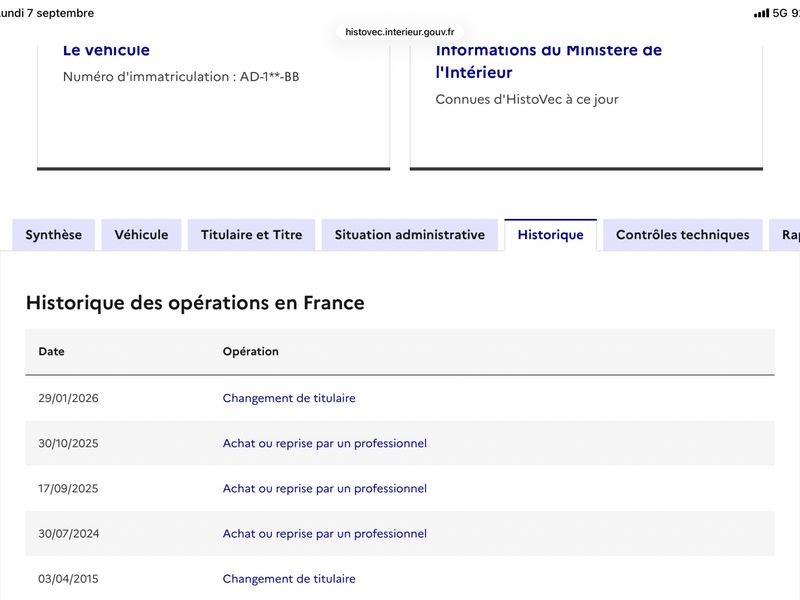The width and height of the screenshot is (800, 600).
Task: Select the Situation administrative tab
Action: click(x=410, y=235)
